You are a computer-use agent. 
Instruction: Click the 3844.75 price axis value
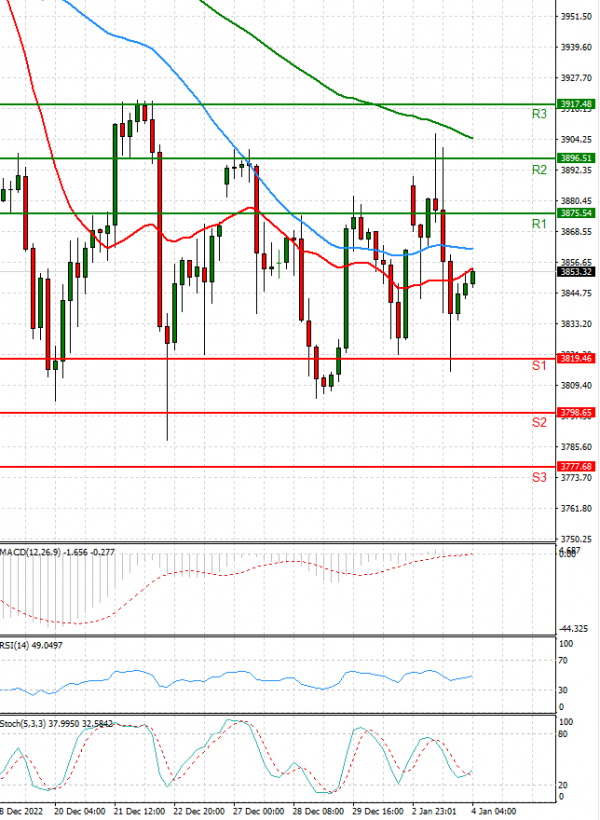[576, 293]
